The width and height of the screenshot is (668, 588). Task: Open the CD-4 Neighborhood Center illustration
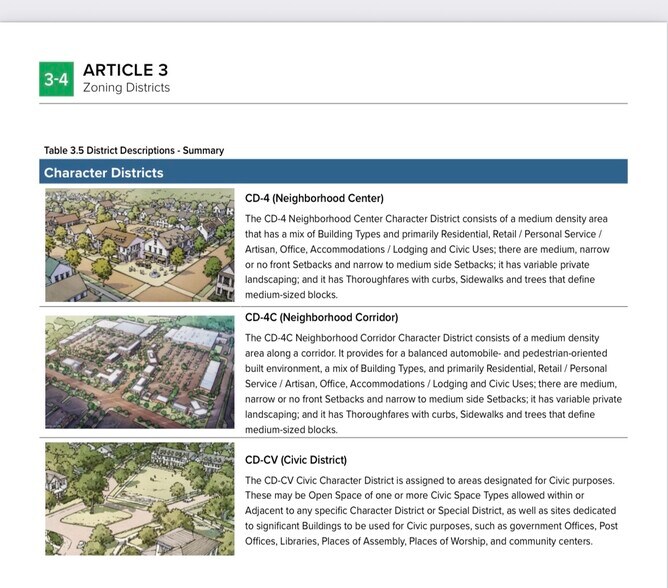pyautogui.click(x=140, y=245)
